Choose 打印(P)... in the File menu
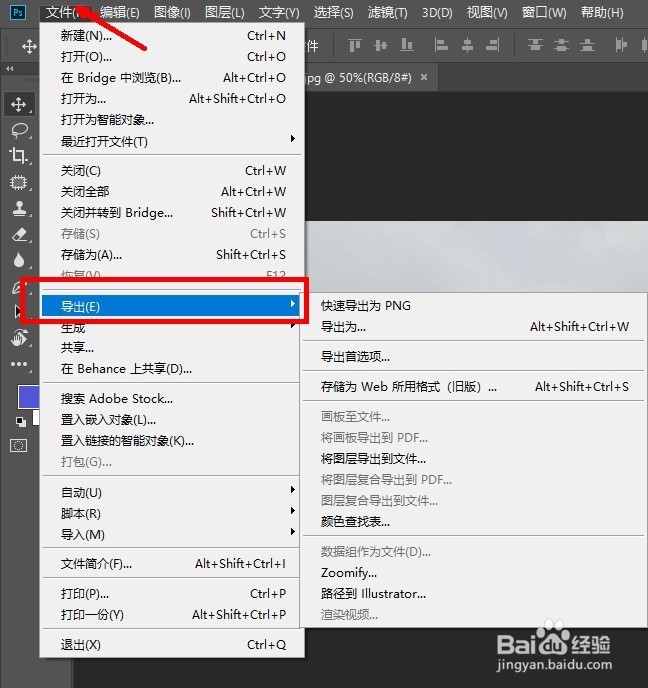This screenshot has width=648, height=688. click(x=171, y=594)
